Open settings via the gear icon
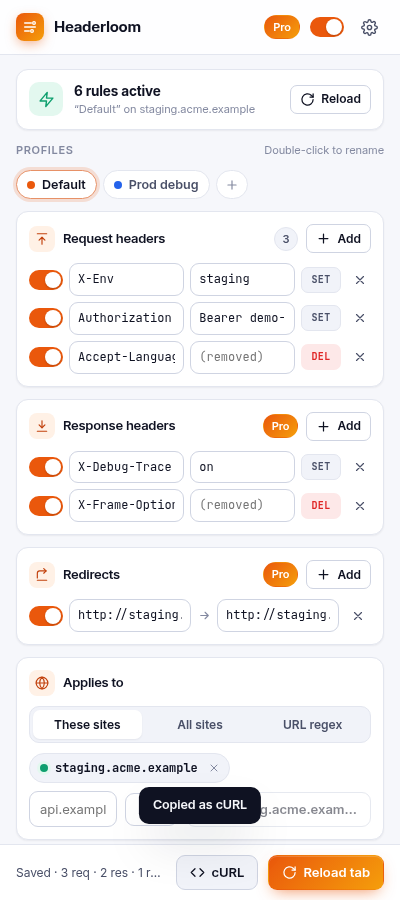This screenshot has width=400, height=900. 370,28
